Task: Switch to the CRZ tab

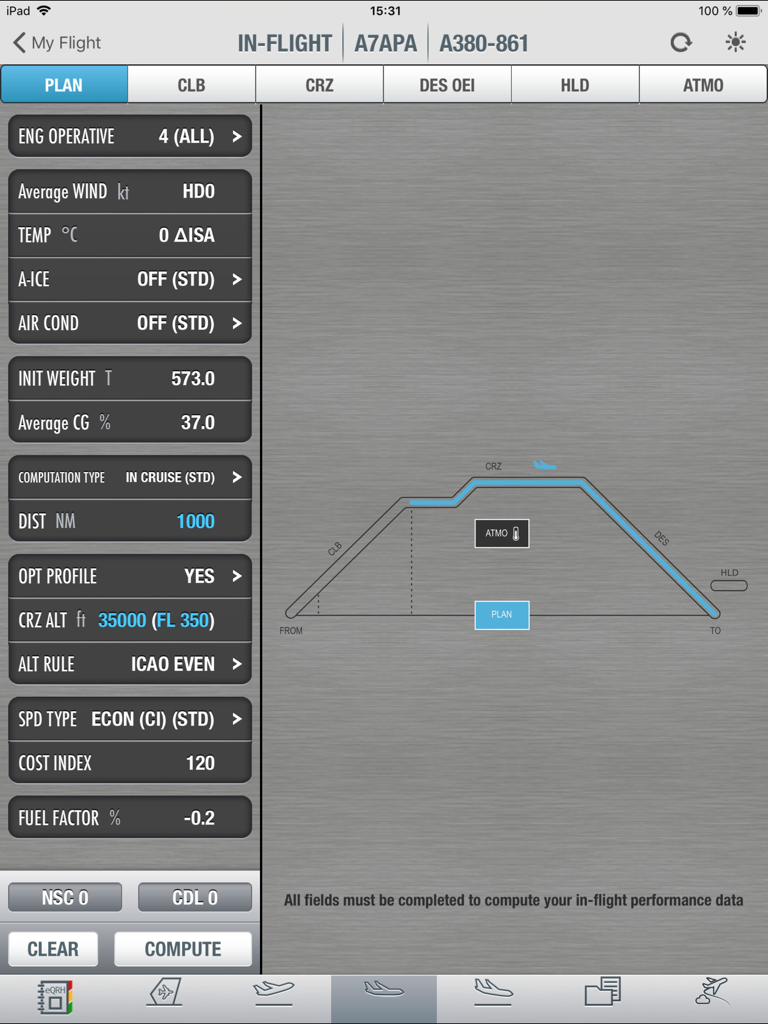Action: point(319,85)
